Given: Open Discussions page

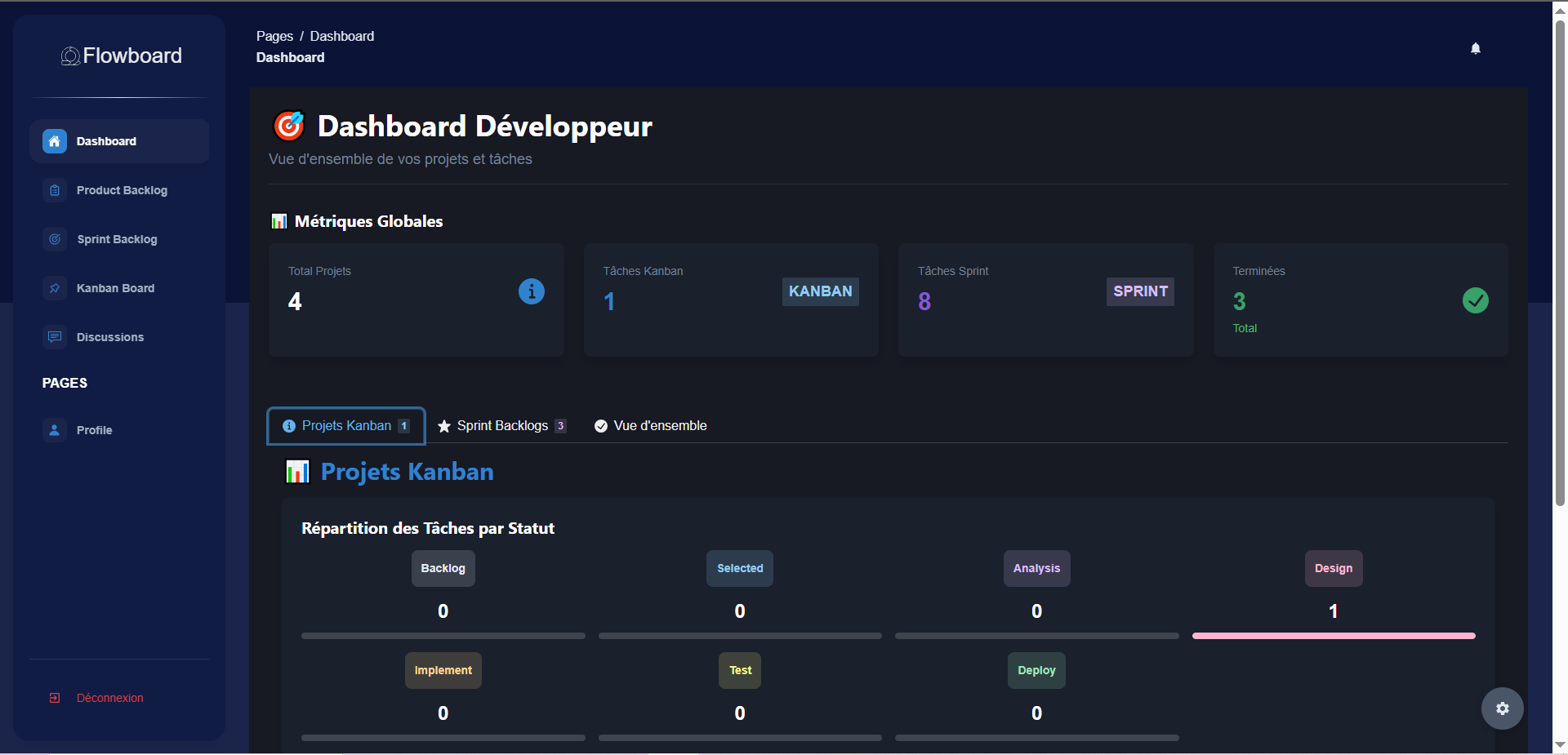Looking at the screenshot, I should tap(119, 337).
